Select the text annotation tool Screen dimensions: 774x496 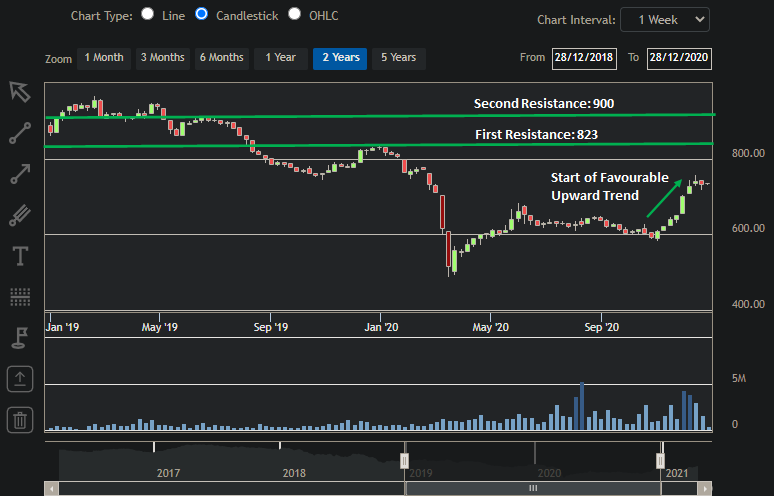point(20,256)
